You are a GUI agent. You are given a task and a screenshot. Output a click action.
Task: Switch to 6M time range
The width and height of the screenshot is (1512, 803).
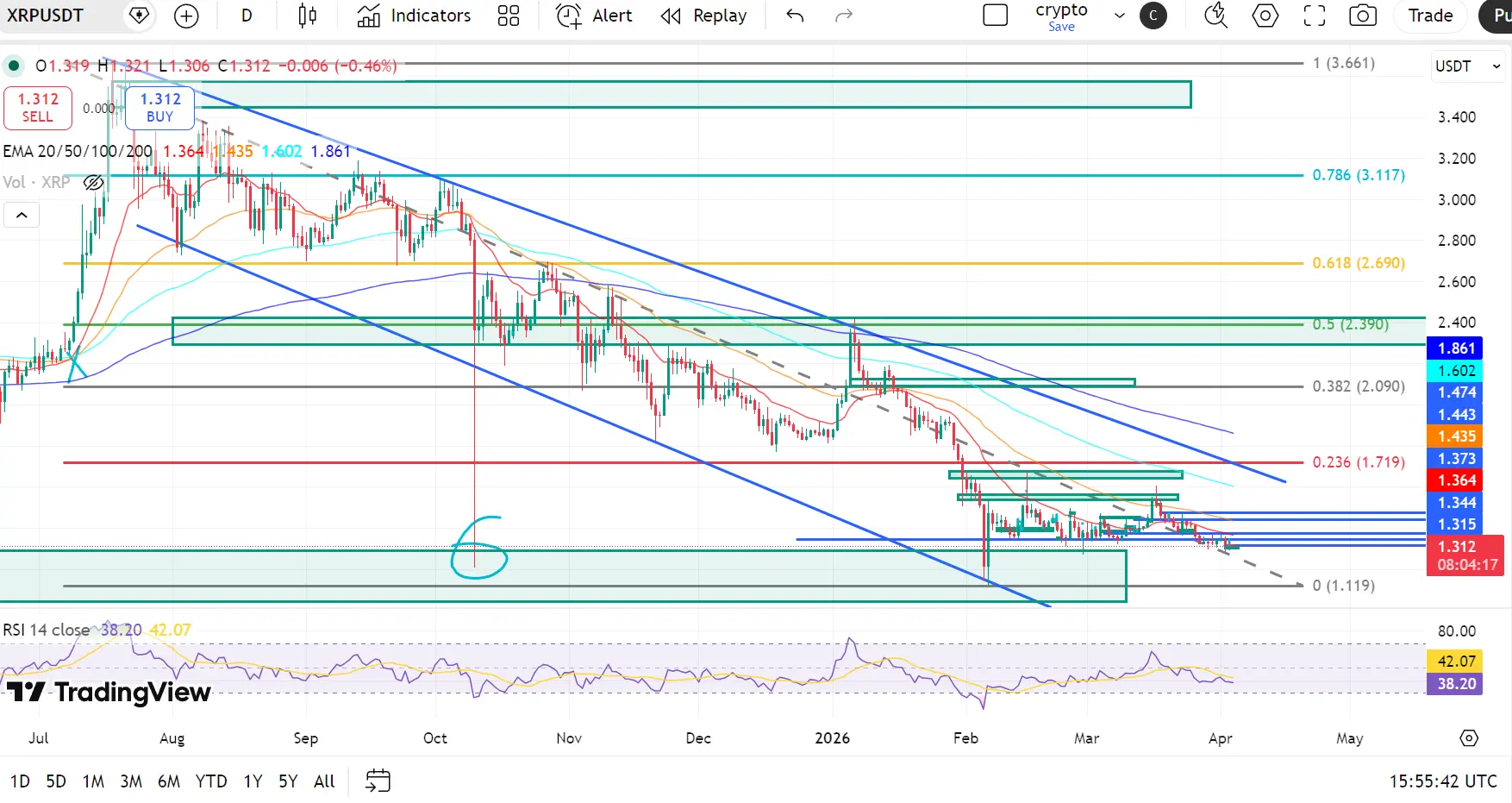click(169, 781)
